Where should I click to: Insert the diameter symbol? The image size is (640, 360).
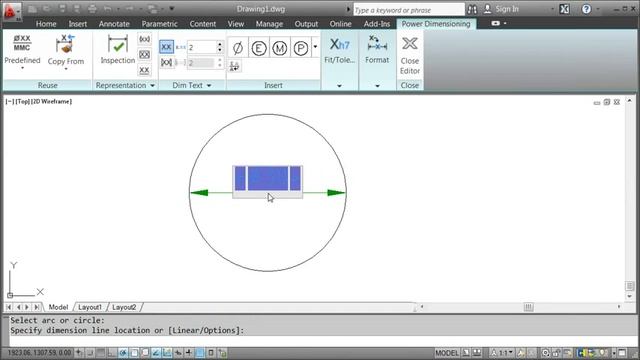[x=238, y=48]
